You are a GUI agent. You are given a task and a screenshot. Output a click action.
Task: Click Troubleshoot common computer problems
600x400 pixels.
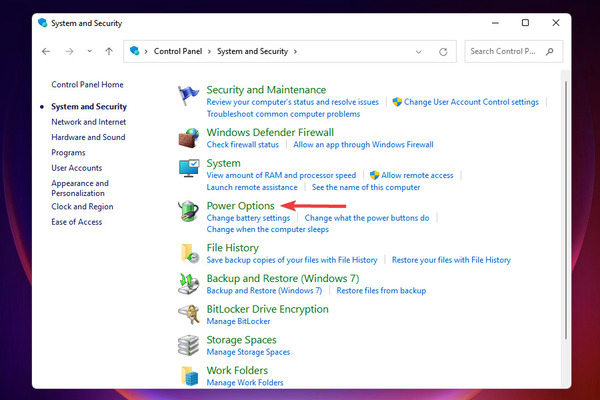click(x=283, y=114)
